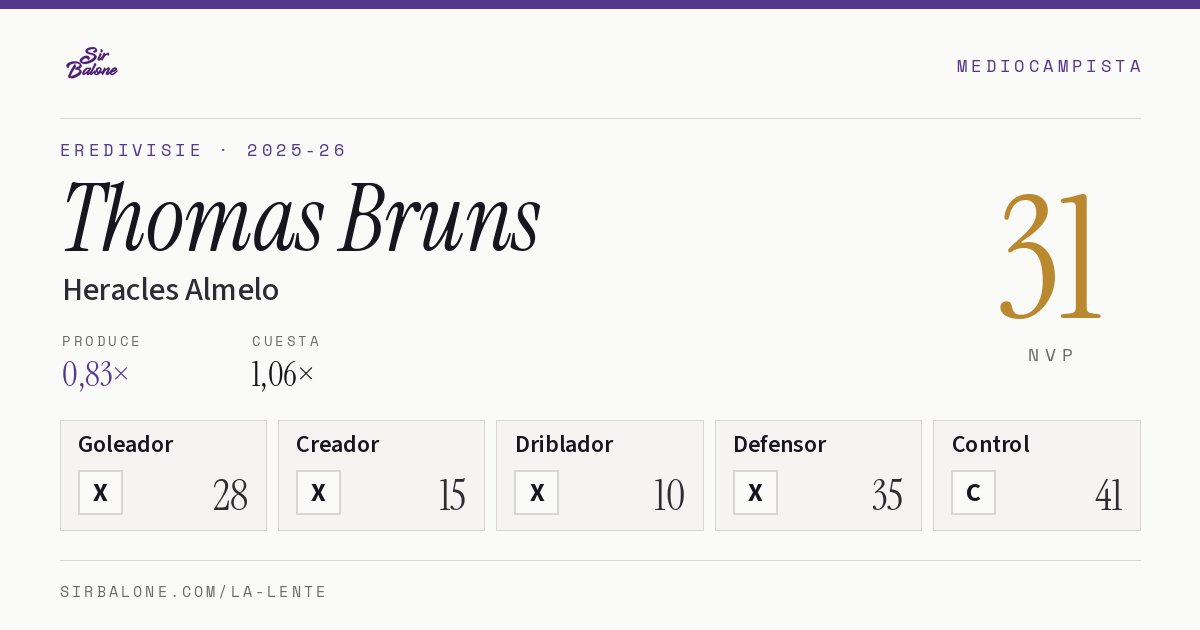This screenshot has height=630, width=1200.
Task: Click the Goleador card title
Action: [x=126, y=444]
